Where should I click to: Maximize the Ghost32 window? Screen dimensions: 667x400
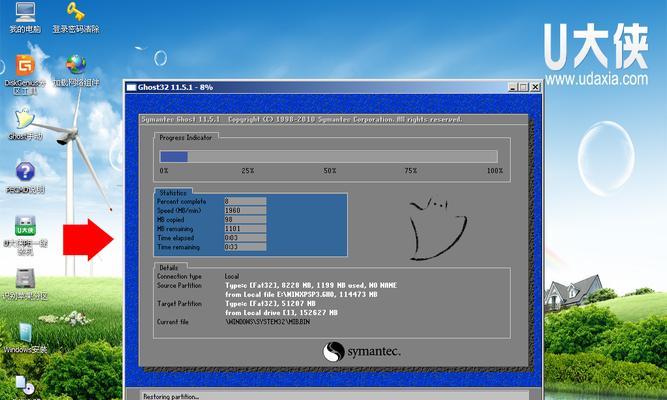tap(523, 87)
